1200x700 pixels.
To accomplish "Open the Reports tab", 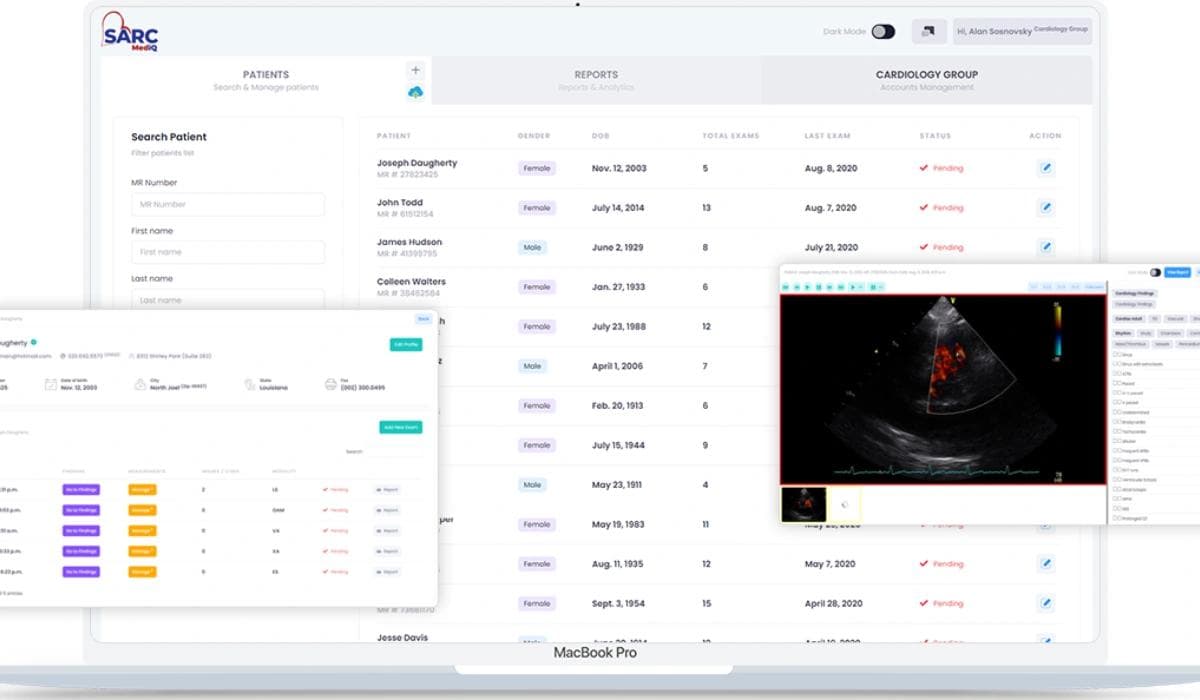I will coord(596,80).
